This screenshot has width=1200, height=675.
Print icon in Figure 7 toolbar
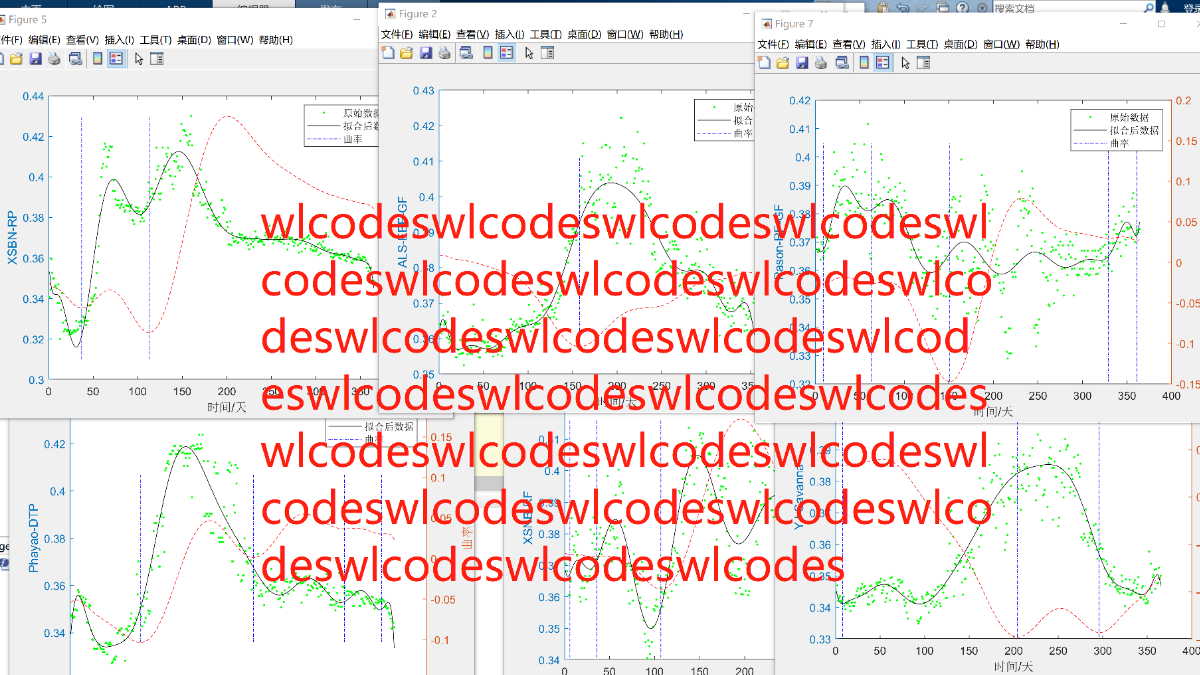point(820,63)
